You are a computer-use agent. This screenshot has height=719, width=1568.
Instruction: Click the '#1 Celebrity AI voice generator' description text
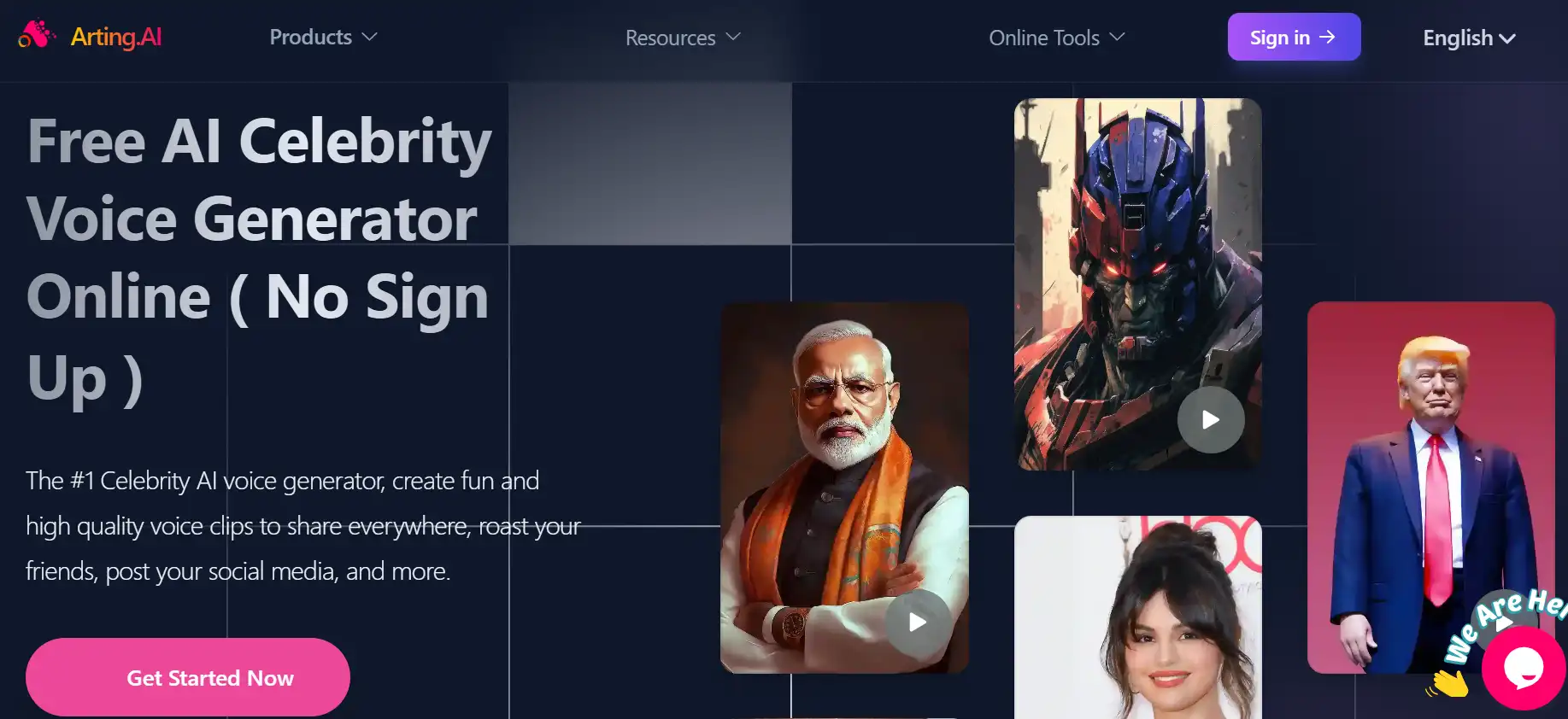click(x=303, y=526)
